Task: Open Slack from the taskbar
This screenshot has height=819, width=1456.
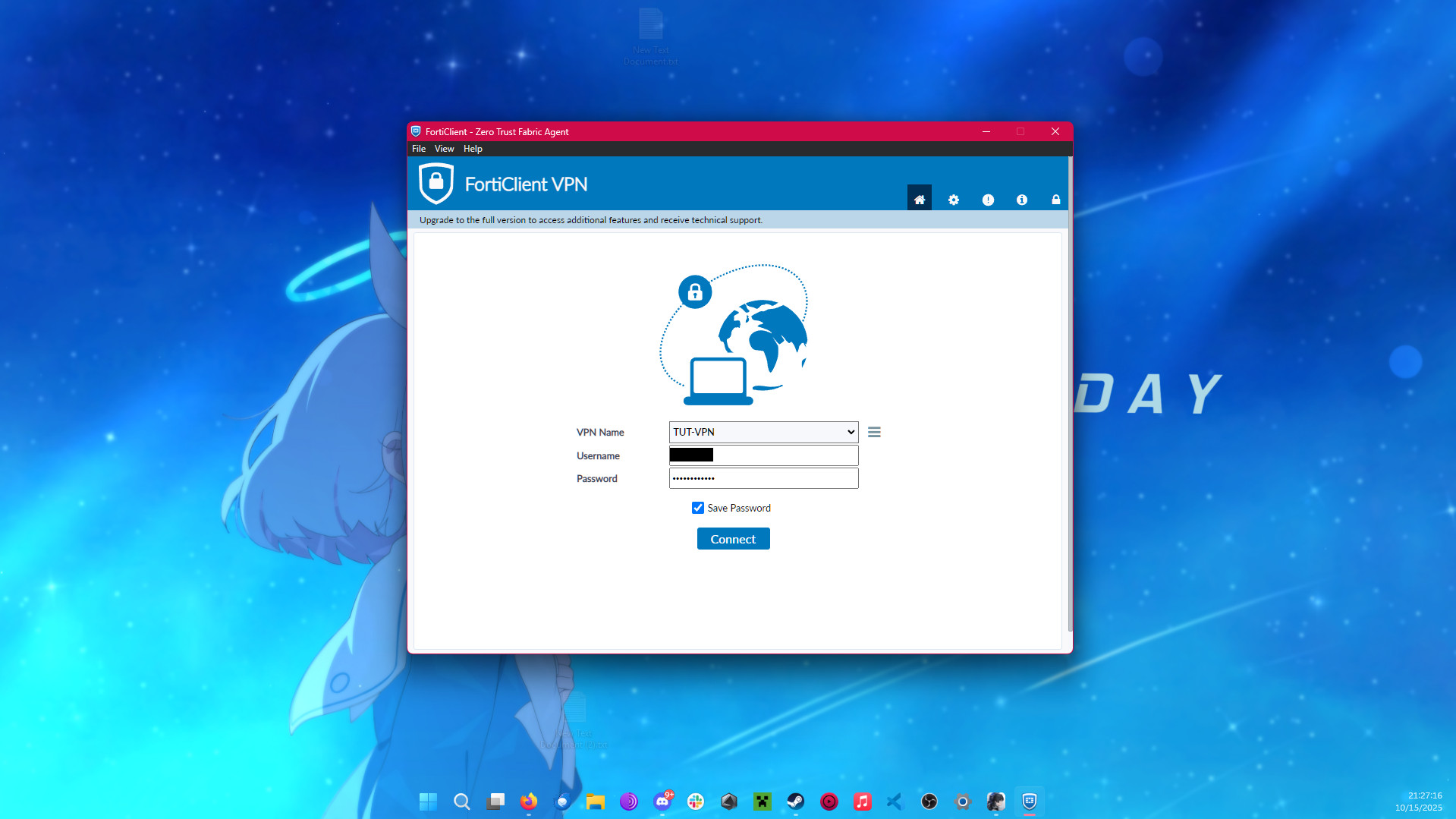Action: 696,802
